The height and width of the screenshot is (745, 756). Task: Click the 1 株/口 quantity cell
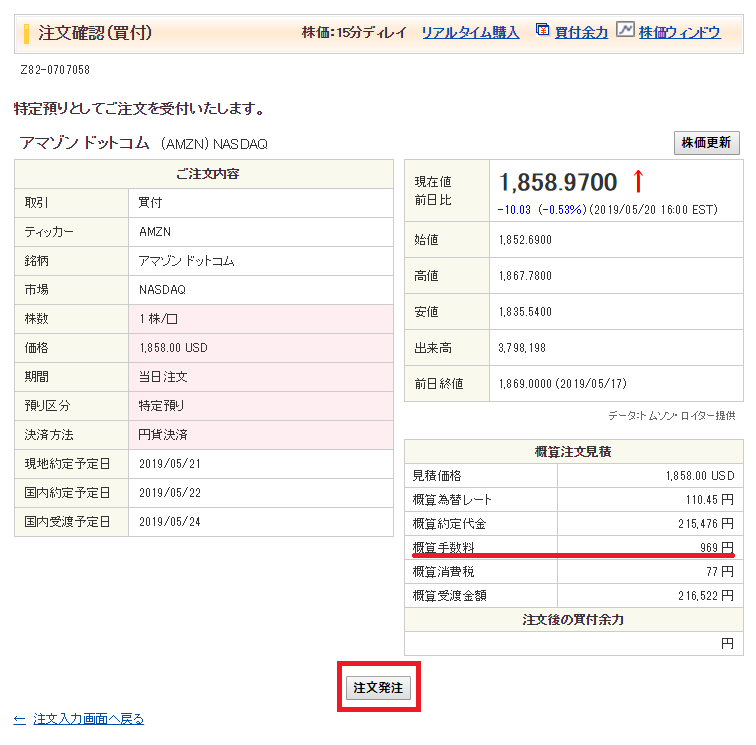261,319
